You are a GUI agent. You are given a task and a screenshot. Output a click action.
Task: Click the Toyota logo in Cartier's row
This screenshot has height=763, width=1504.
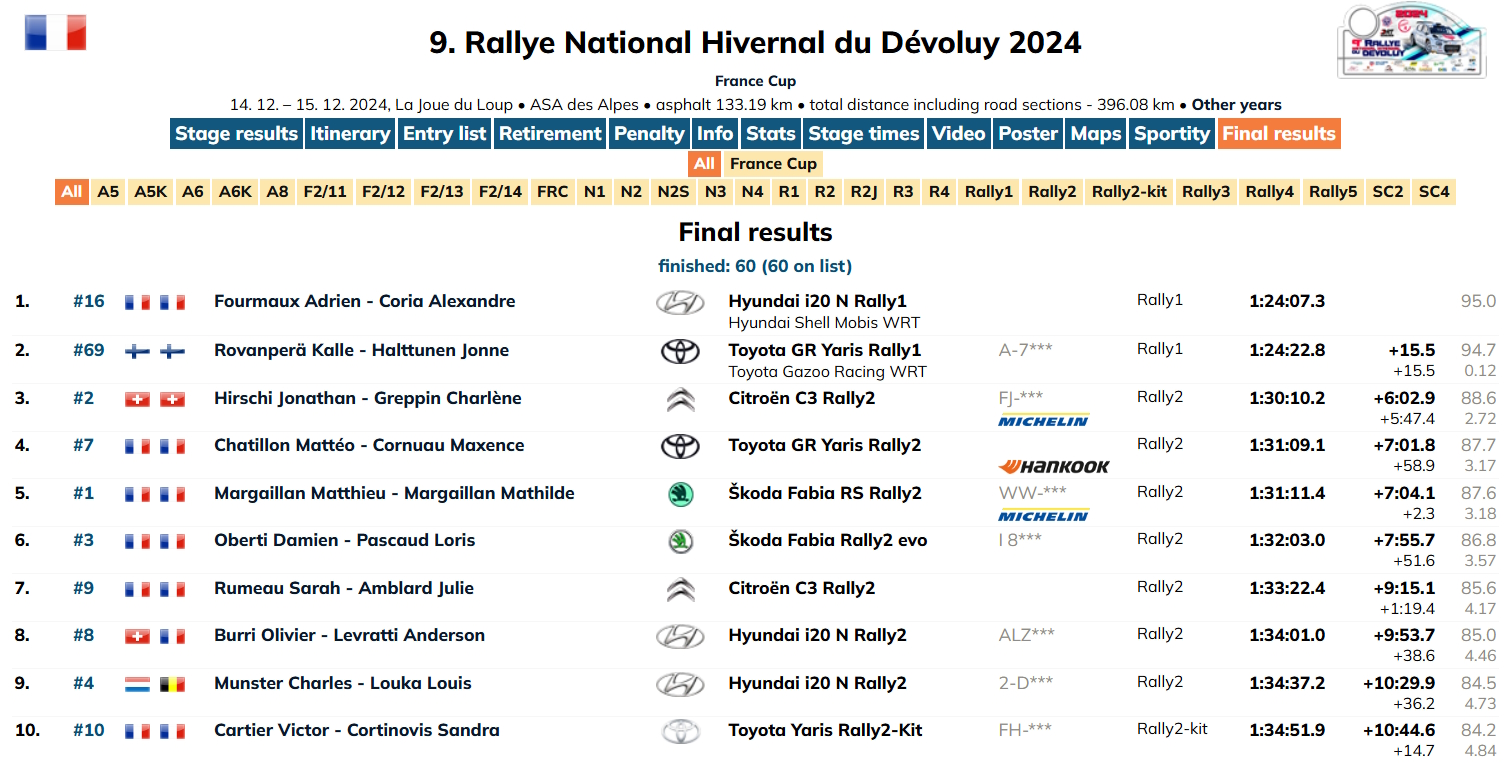point(680,731)
